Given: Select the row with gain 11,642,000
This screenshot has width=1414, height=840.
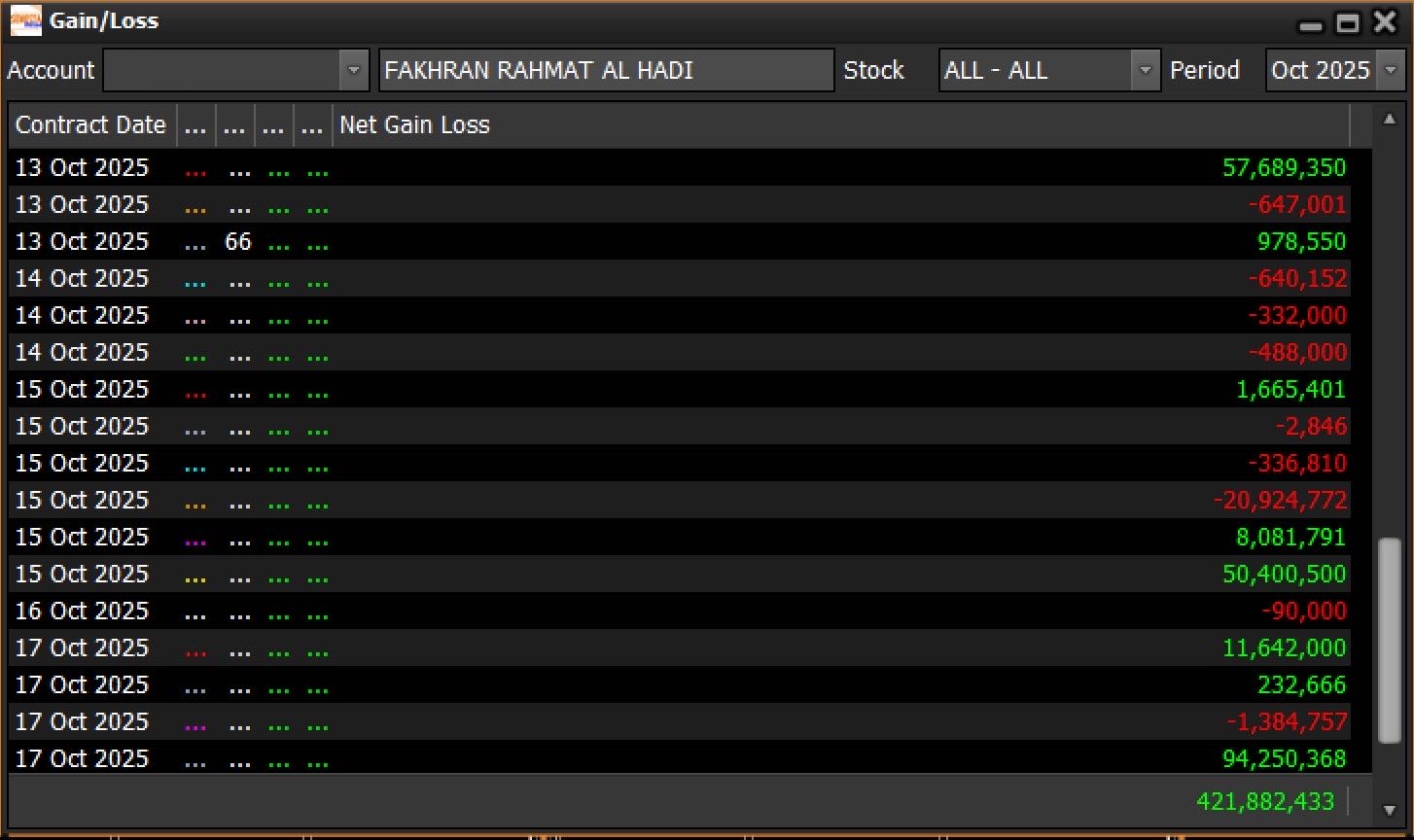Looking at the screenshot, I should [x=680, y=647].
